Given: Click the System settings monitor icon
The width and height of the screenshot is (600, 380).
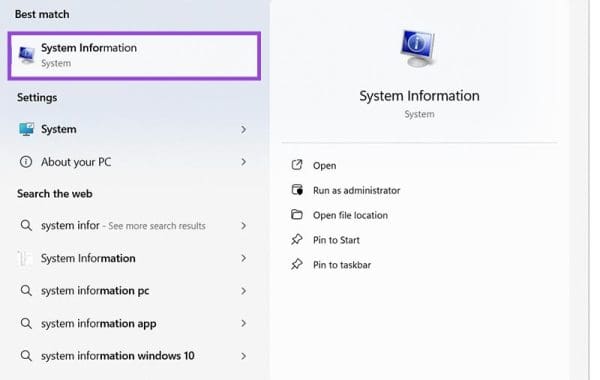Looking at the screenshot, I should pos(26,129).
